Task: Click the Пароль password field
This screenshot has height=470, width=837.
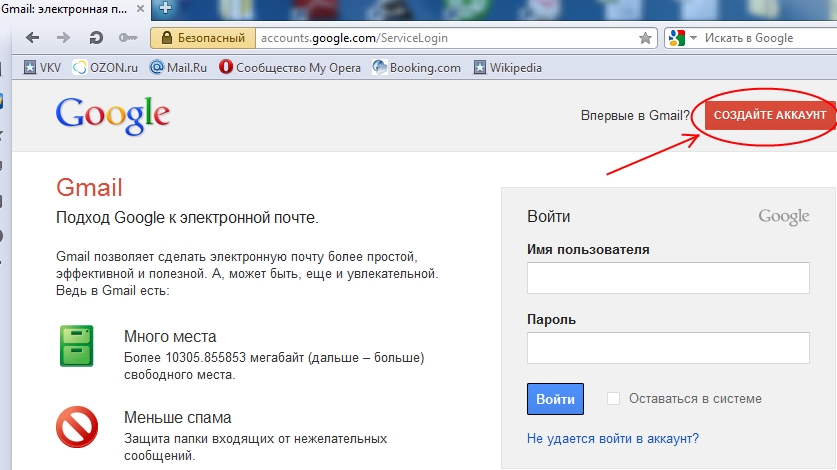Action: pyautogui.click(x=668, y=348)
